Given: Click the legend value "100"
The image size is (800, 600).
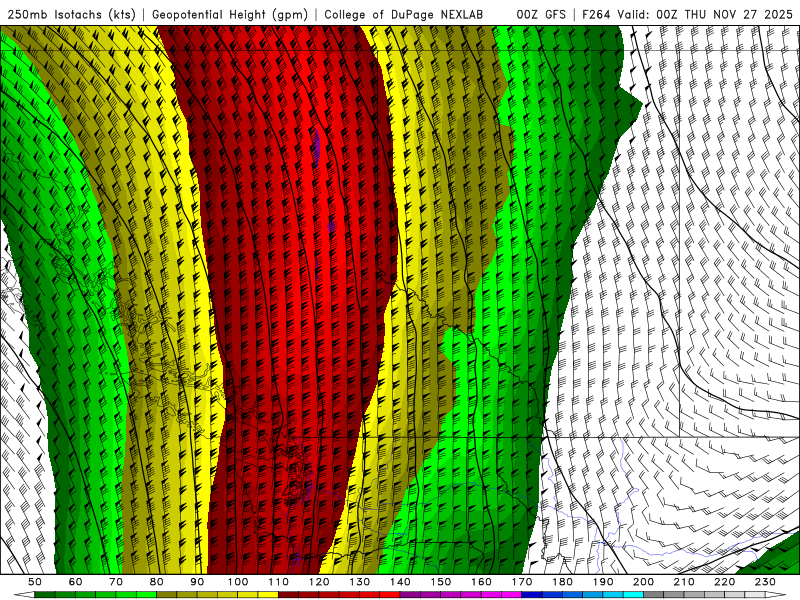Looking at the screenshot, I should (238, 582).
